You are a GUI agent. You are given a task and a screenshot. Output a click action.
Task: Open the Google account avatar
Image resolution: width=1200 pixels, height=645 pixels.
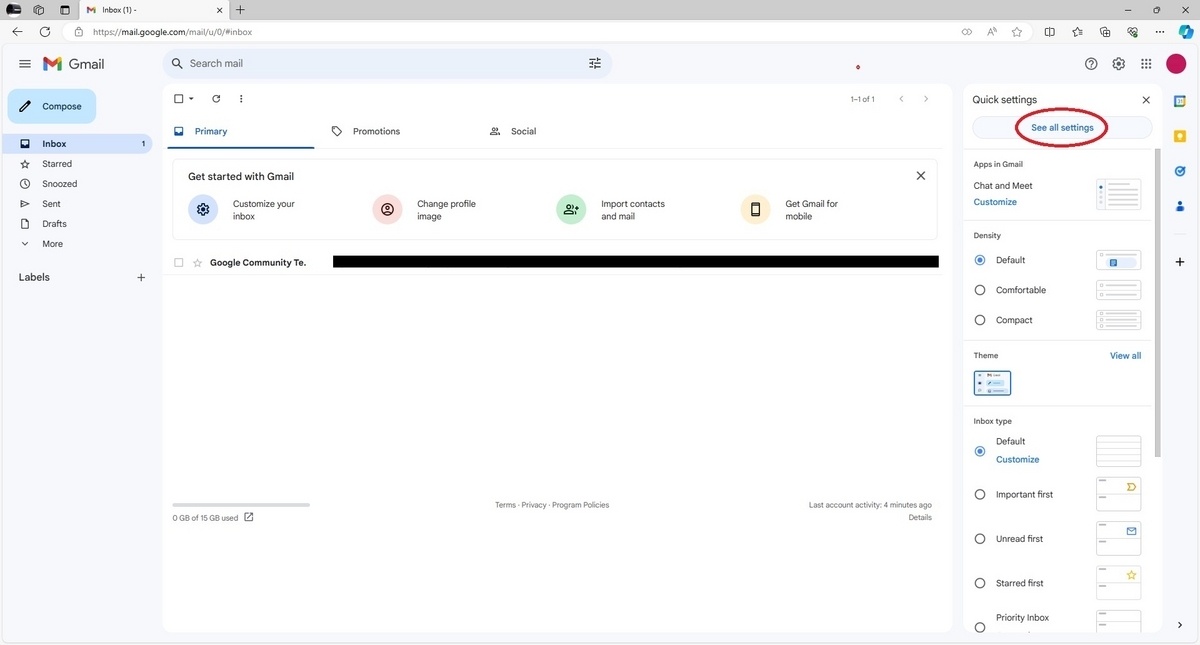[x=1176, y=64]
